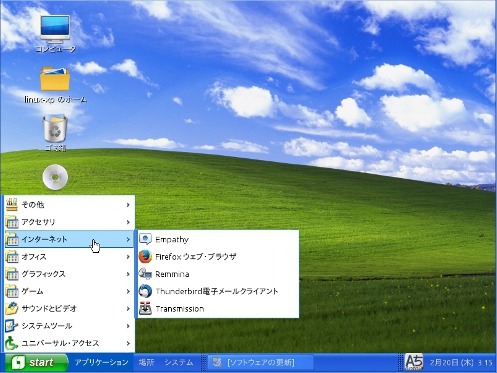This screenshot has height=373, width=497.
Task: Expand the ゲーム submenu arrow
Action: (x=128, y=291)
